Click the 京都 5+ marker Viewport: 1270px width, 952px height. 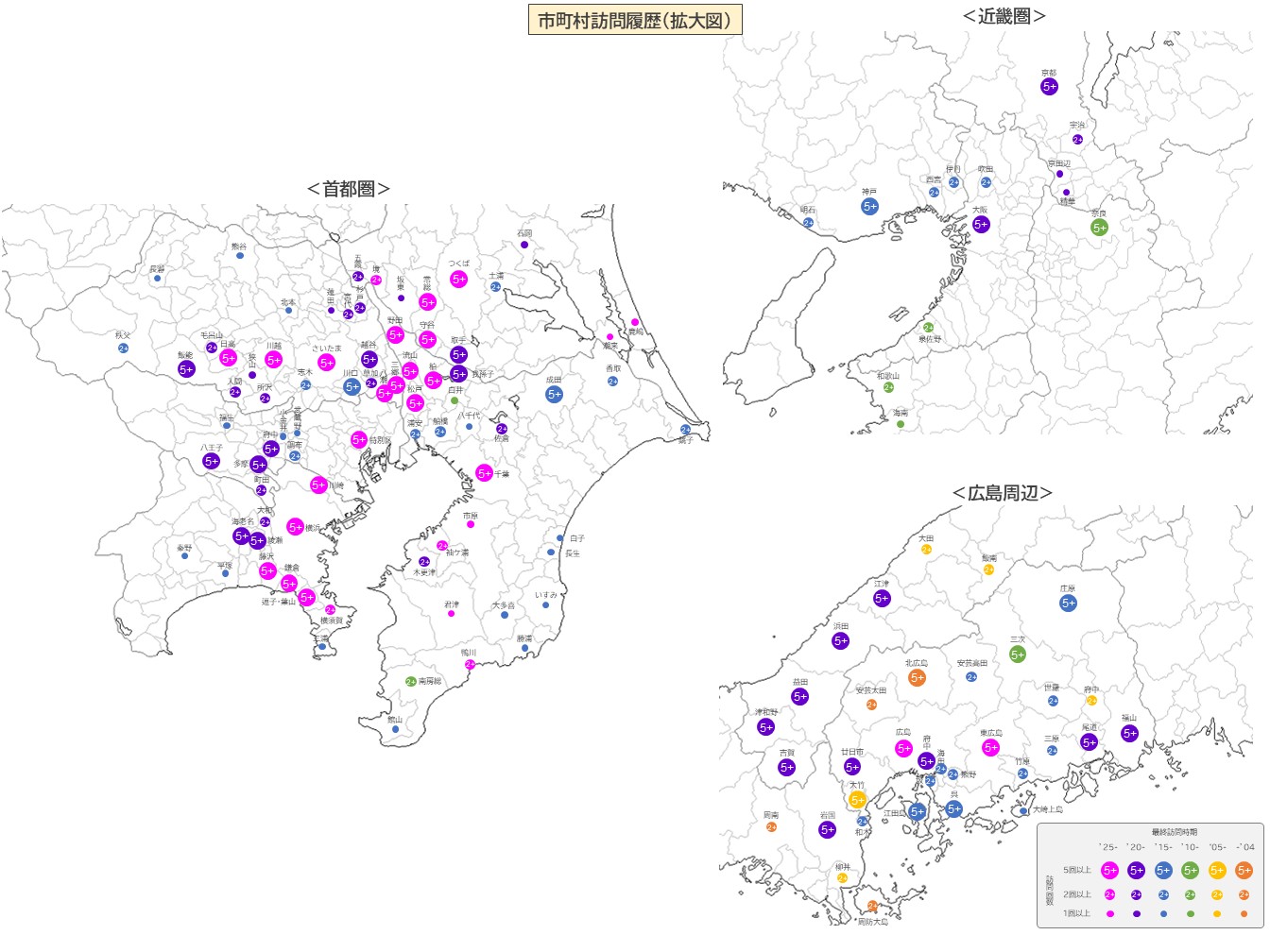(x=1049, y=87)
